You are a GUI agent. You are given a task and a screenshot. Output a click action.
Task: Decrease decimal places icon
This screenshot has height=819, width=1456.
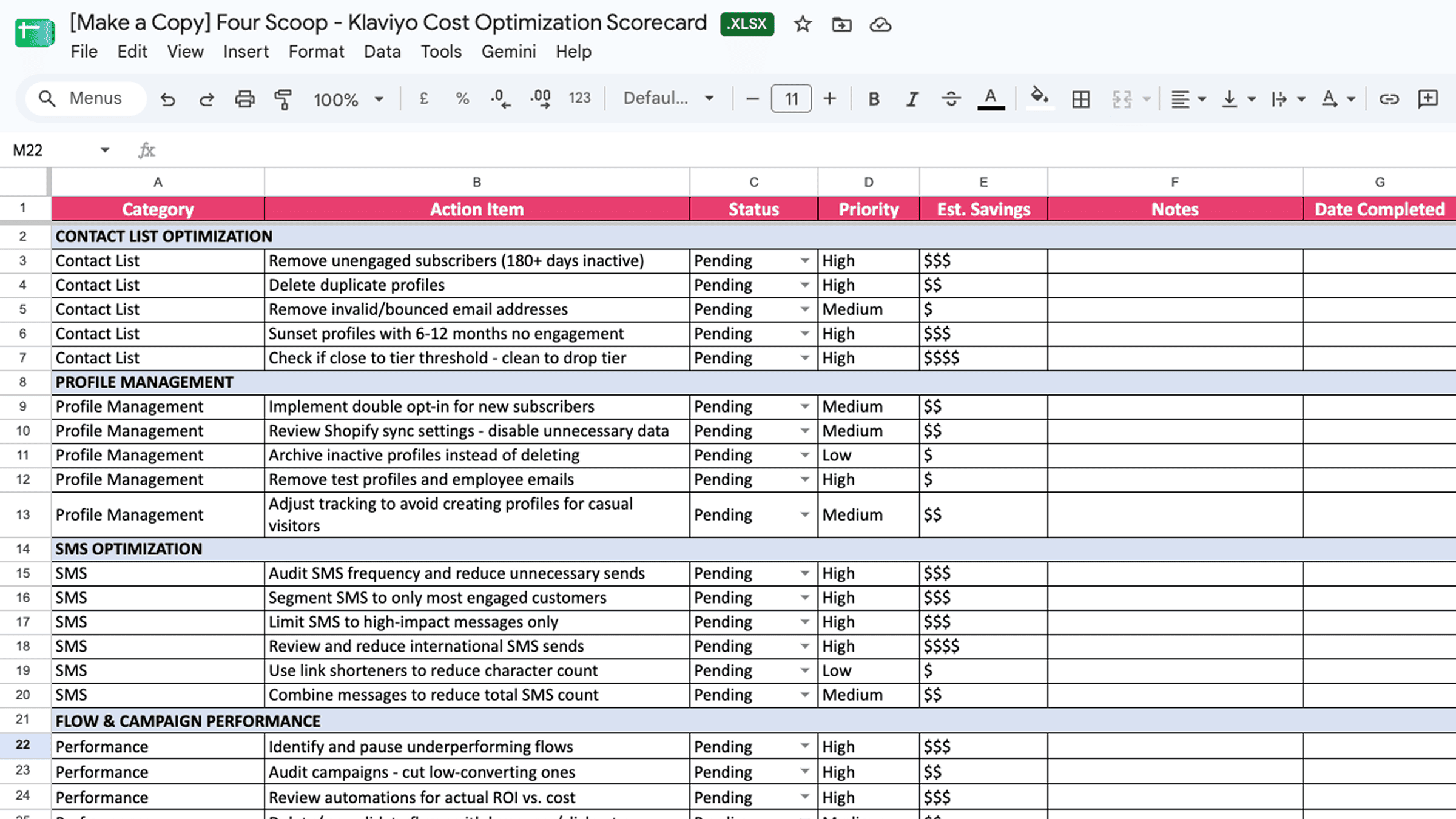click(x=500, y=98)
